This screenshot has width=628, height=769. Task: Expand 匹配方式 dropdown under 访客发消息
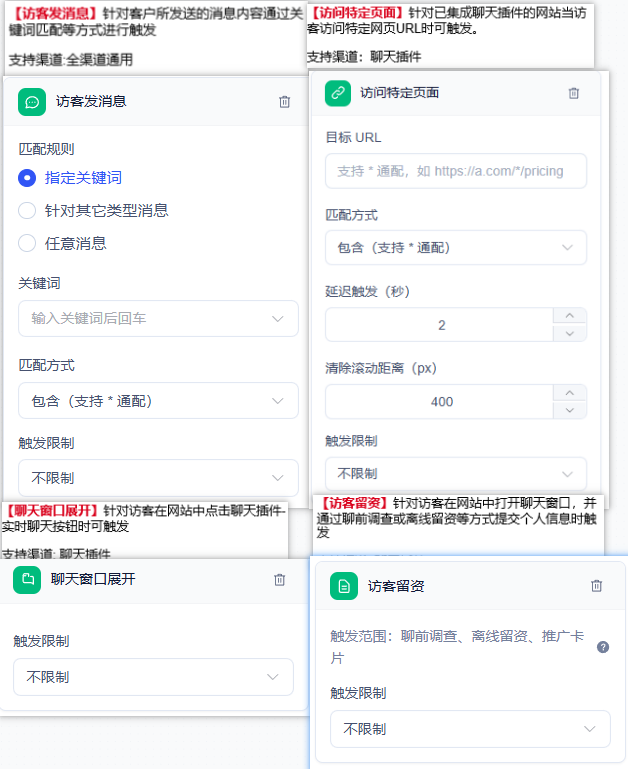158,401
